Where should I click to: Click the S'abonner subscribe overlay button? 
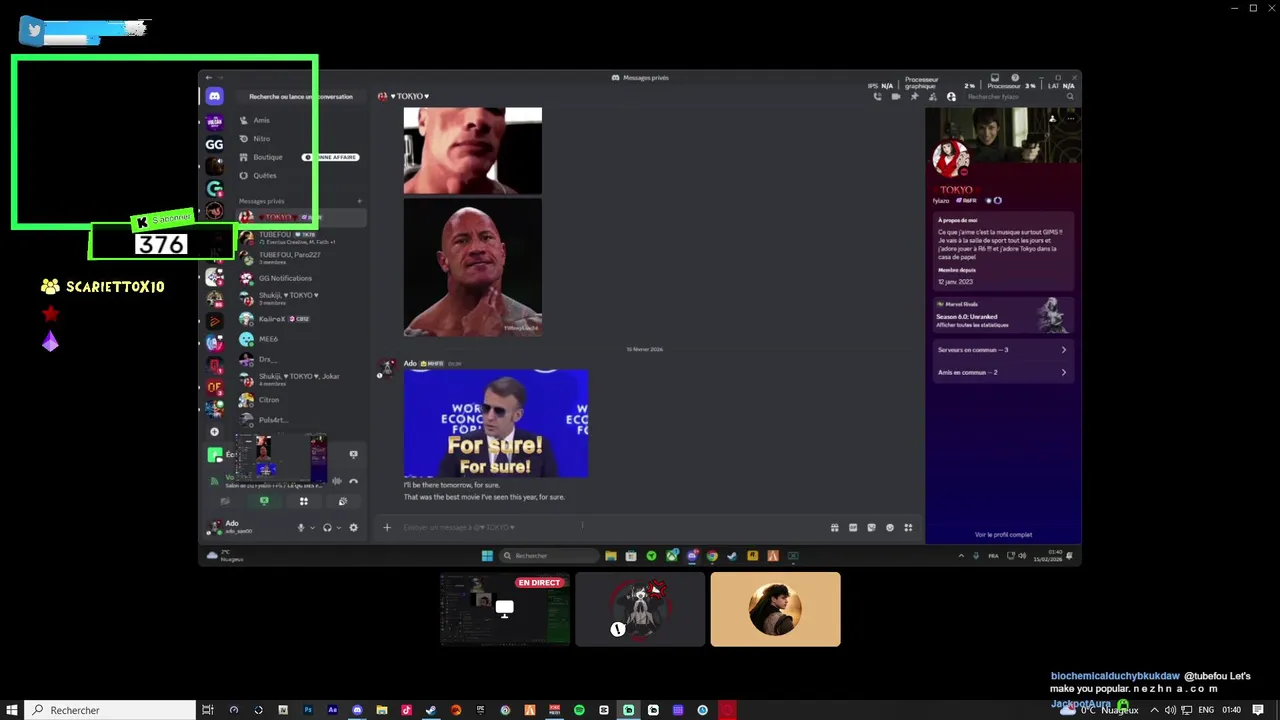tap(164, 219)
